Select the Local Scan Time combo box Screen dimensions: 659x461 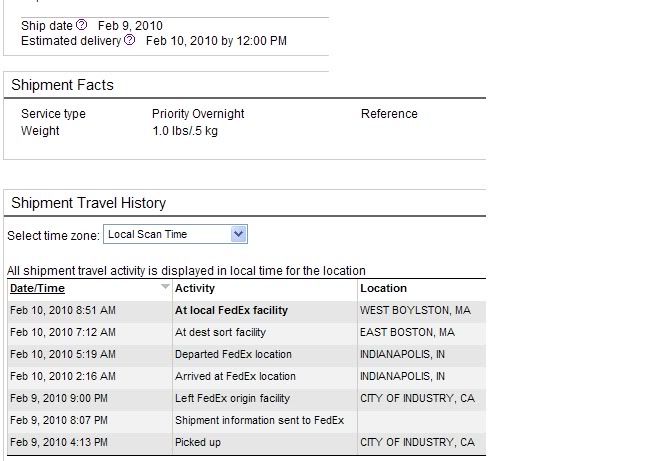[x=175, y=234]
